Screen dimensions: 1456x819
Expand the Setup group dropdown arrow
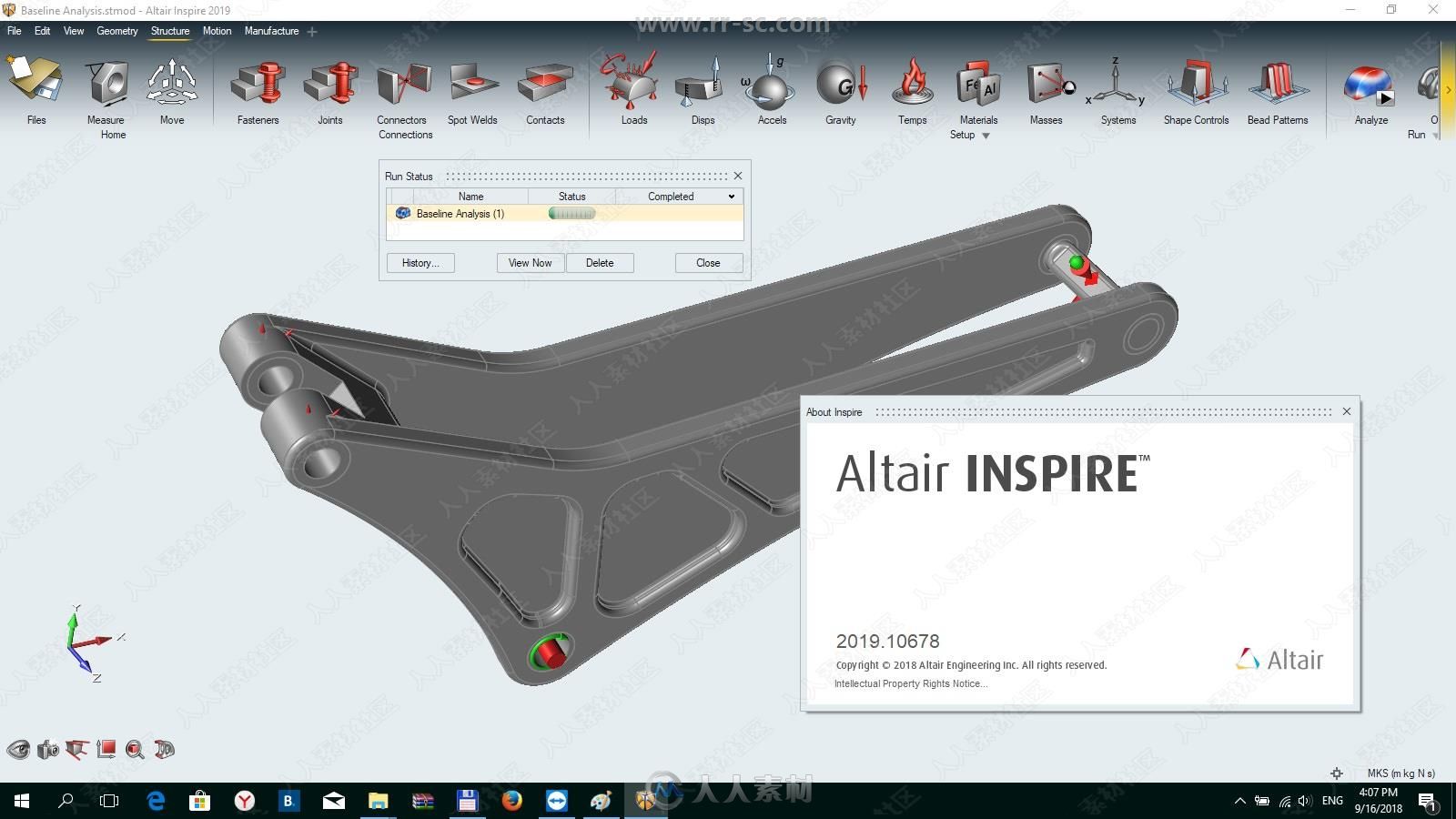coord(986,136)
